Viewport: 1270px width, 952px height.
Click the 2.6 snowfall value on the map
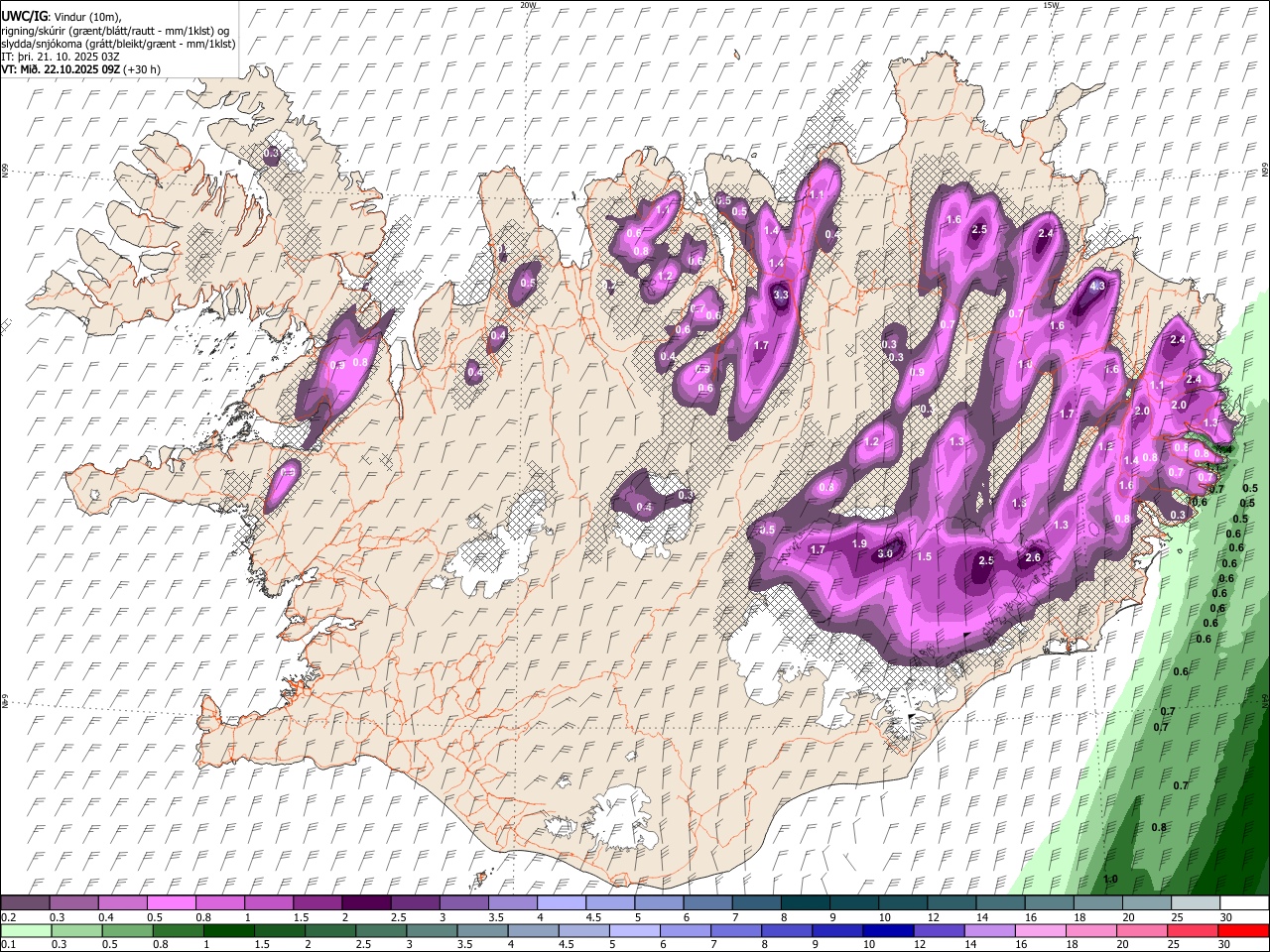click(1033, 557)
